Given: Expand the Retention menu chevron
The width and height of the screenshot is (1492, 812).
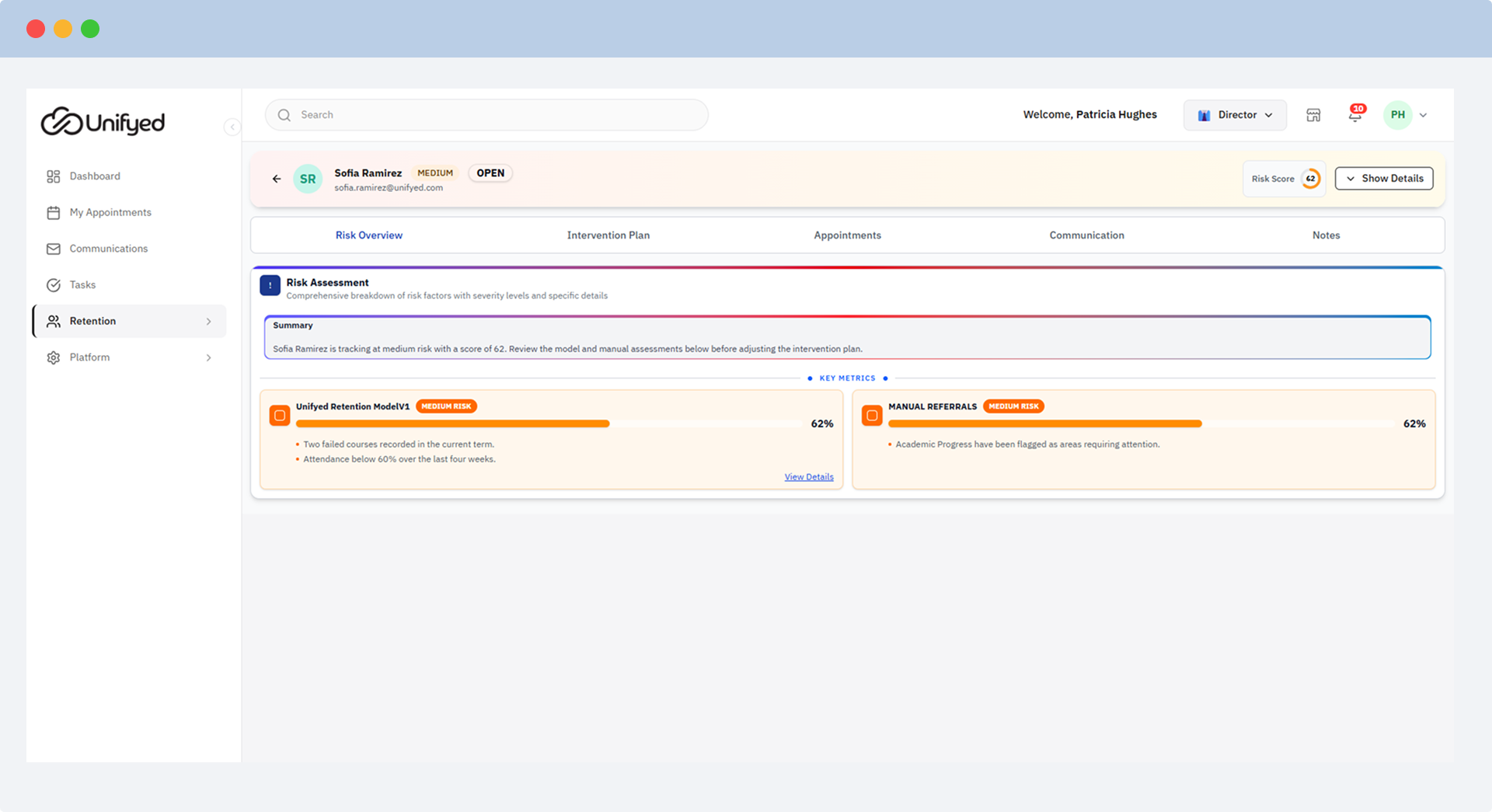Looking at the screenshot, I should [x=208, y=322].
